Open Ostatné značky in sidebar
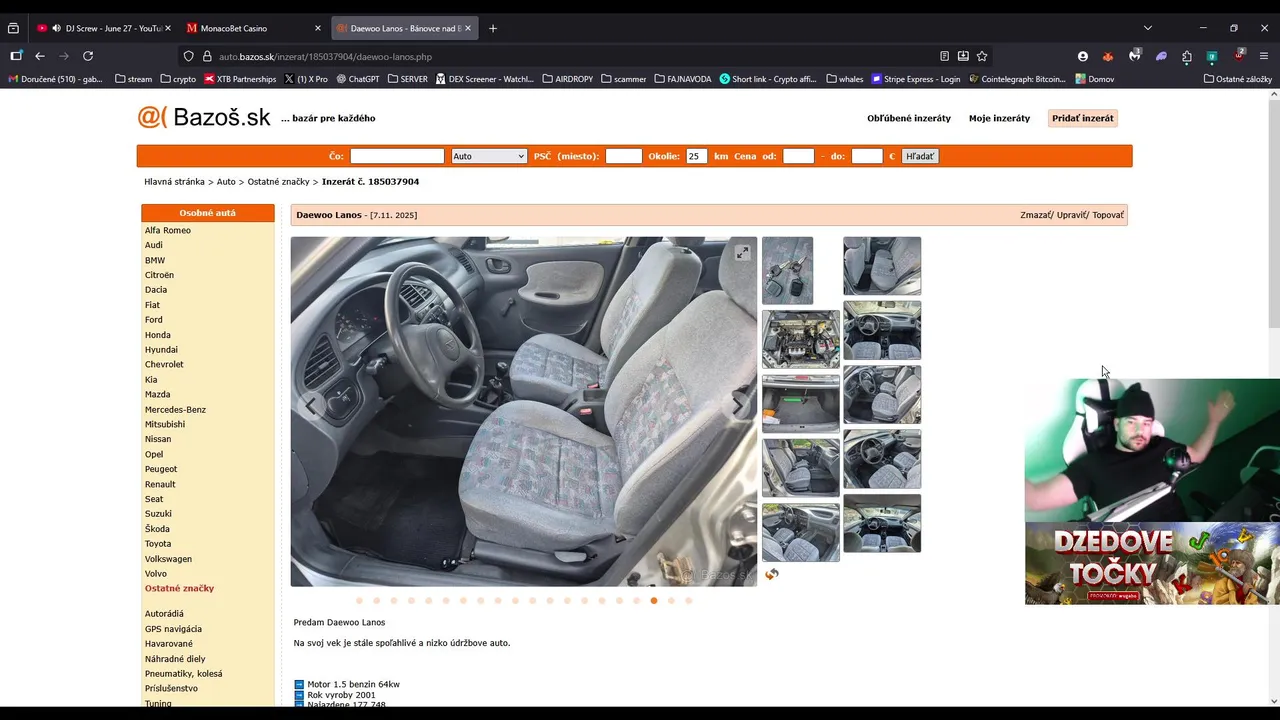This screenshot has width=1280, height=720. coord(179,588)
